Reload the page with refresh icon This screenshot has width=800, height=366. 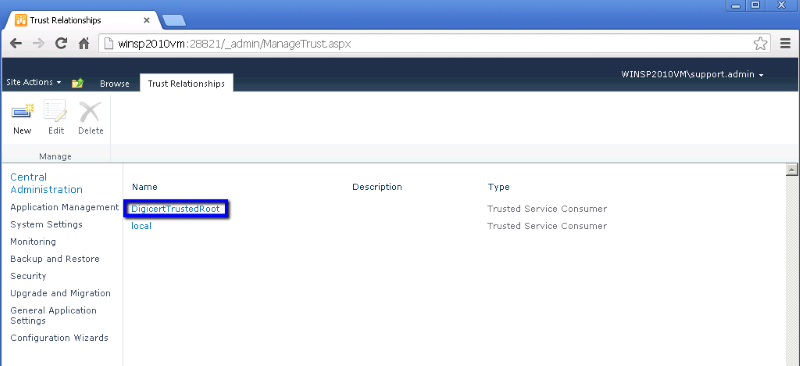point(61,44)
